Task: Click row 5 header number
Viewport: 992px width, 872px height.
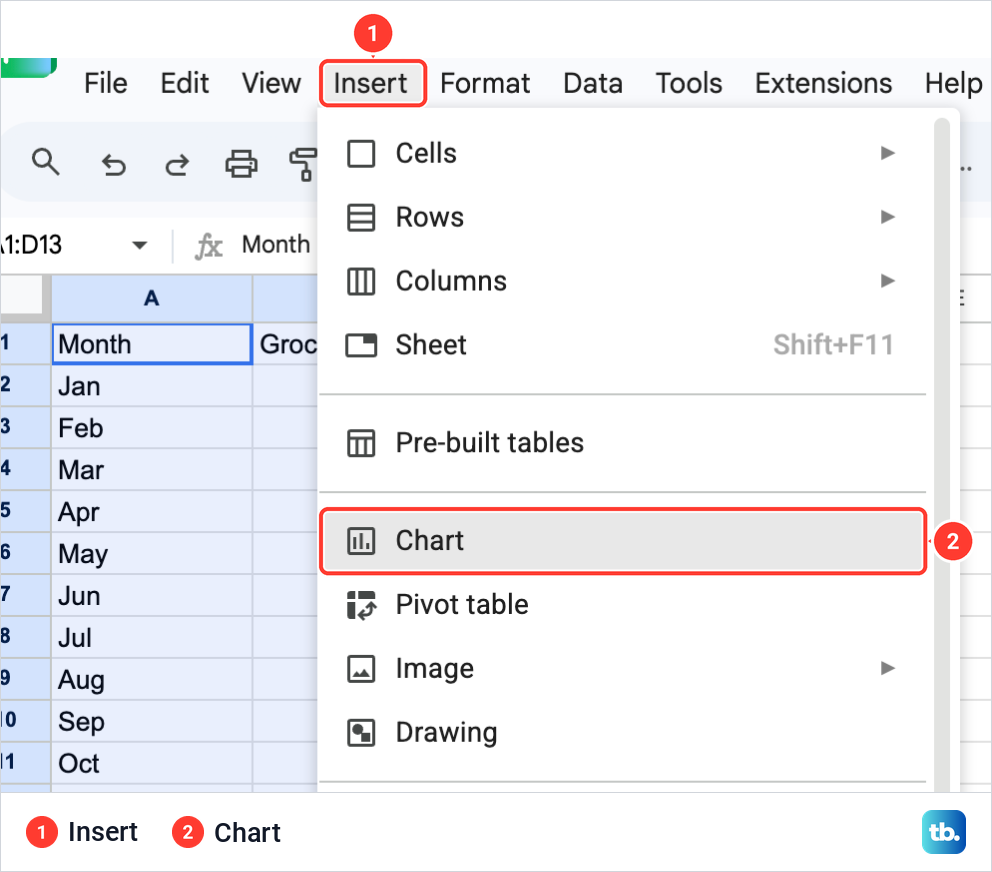Action: (25, 511)
